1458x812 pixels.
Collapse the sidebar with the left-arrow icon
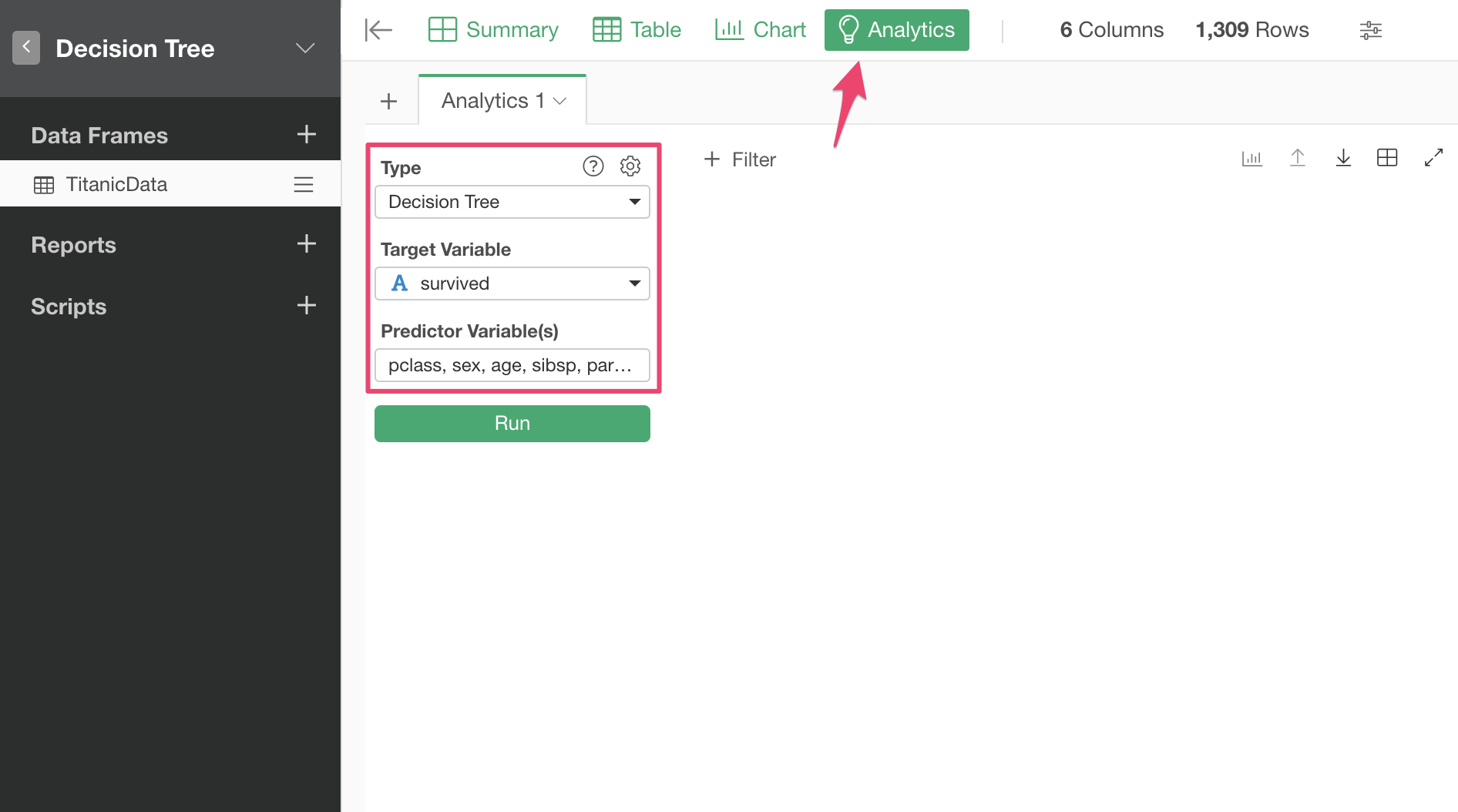378,30
